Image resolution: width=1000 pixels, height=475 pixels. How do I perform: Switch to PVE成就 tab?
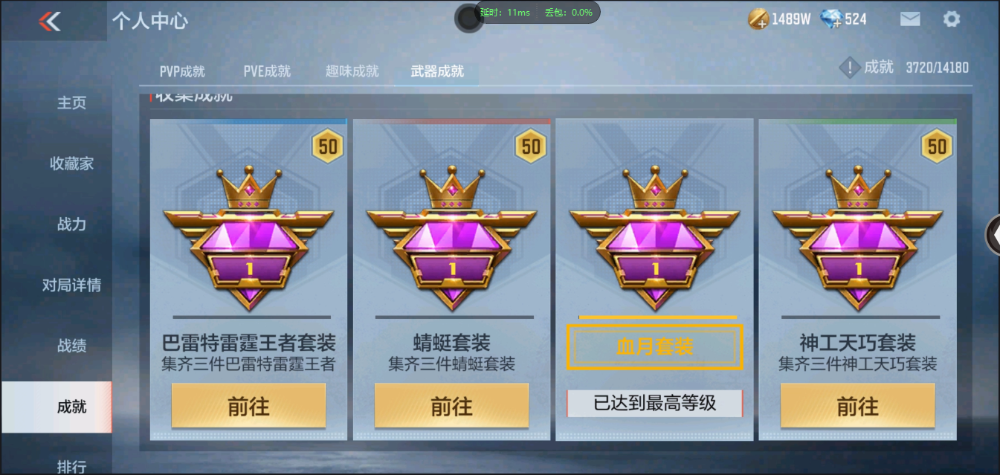click(x=267, y=71)
